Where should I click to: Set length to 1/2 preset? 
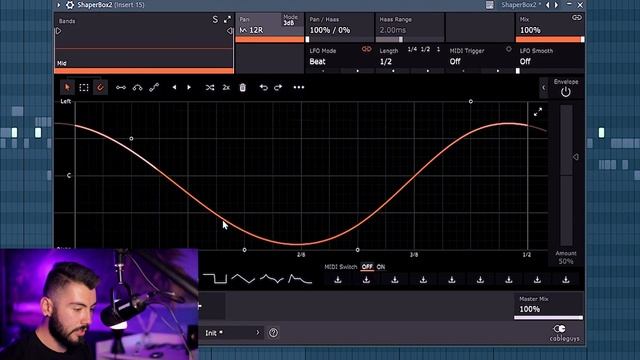pos(425,49)
